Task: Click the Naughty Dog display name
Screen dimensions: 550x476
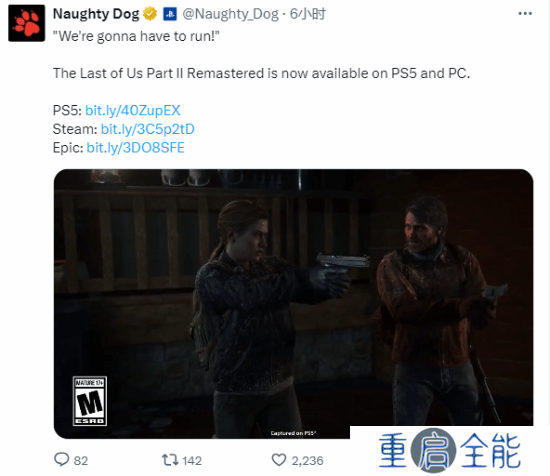Action: [x=96, y=14]
